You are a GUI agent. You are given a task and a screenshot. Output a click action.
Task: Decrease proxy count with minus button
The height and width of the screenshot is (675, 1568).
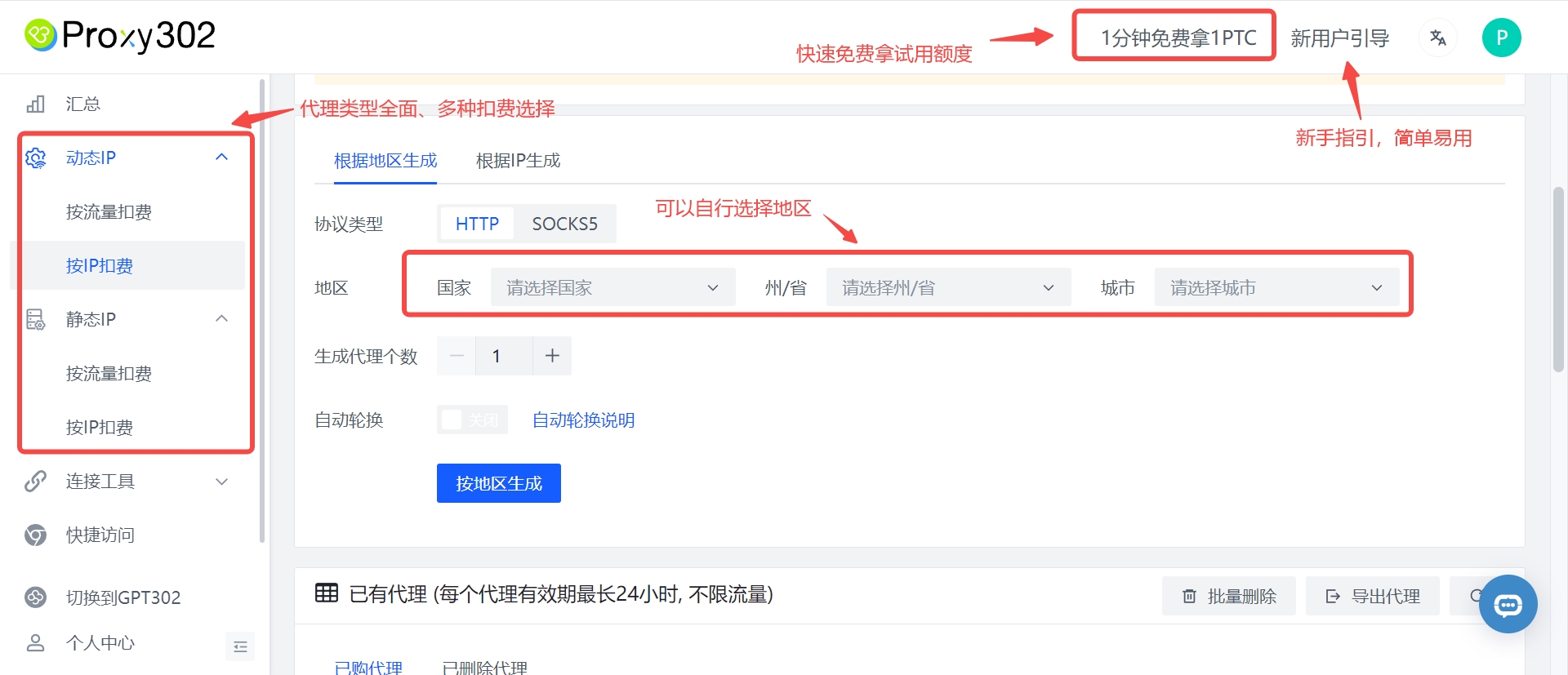coord(457,356)
